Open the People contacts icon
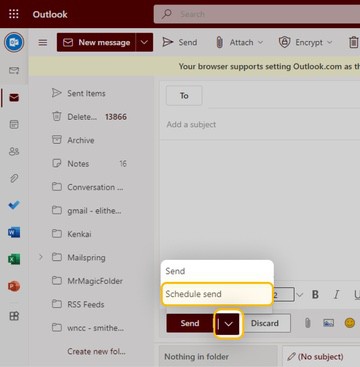 (14, 152)
